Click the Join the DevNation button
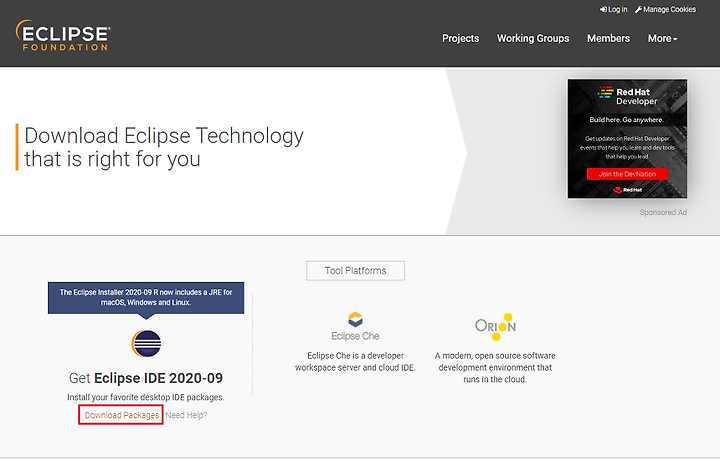This screenshot has width=720, height=461. 627,174
